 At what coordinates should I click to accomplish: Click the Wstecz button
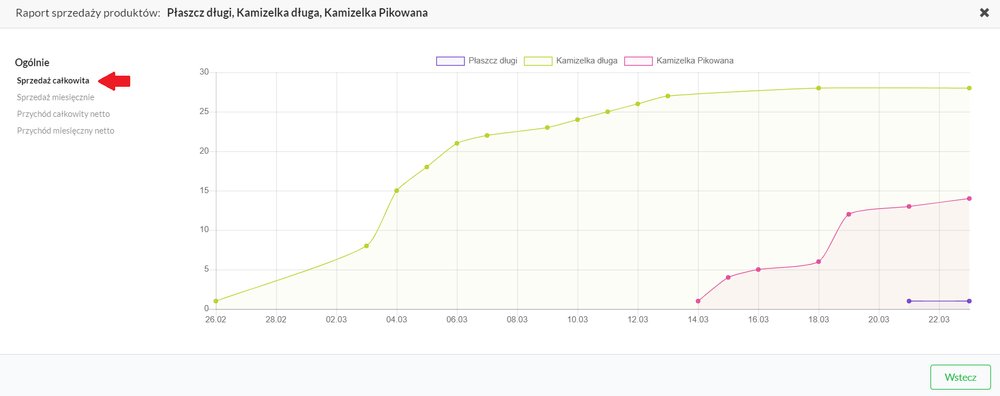[x=960, y=377]
